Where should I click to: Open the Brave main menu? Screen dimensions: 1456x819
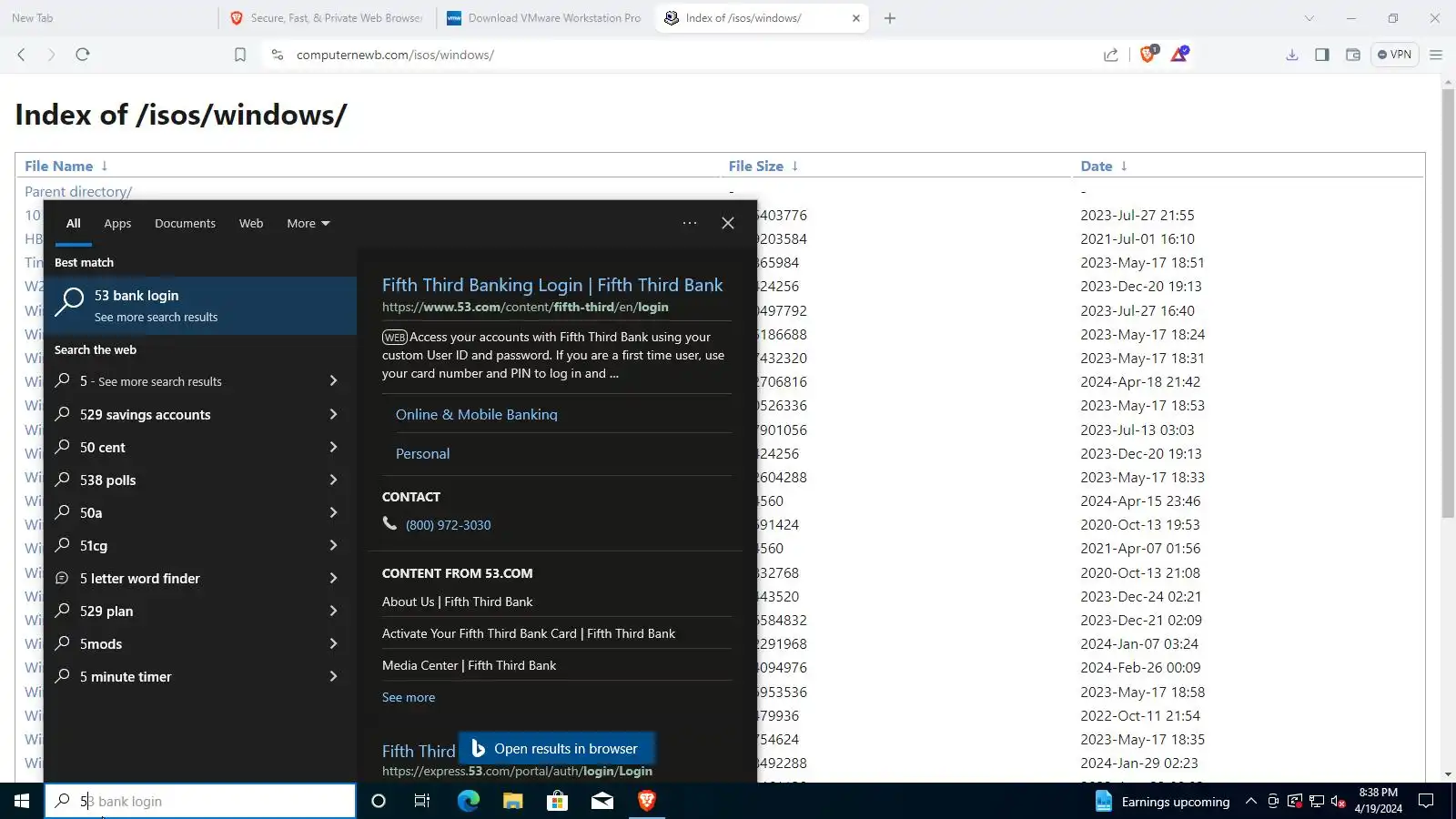tap(1436, 55)
